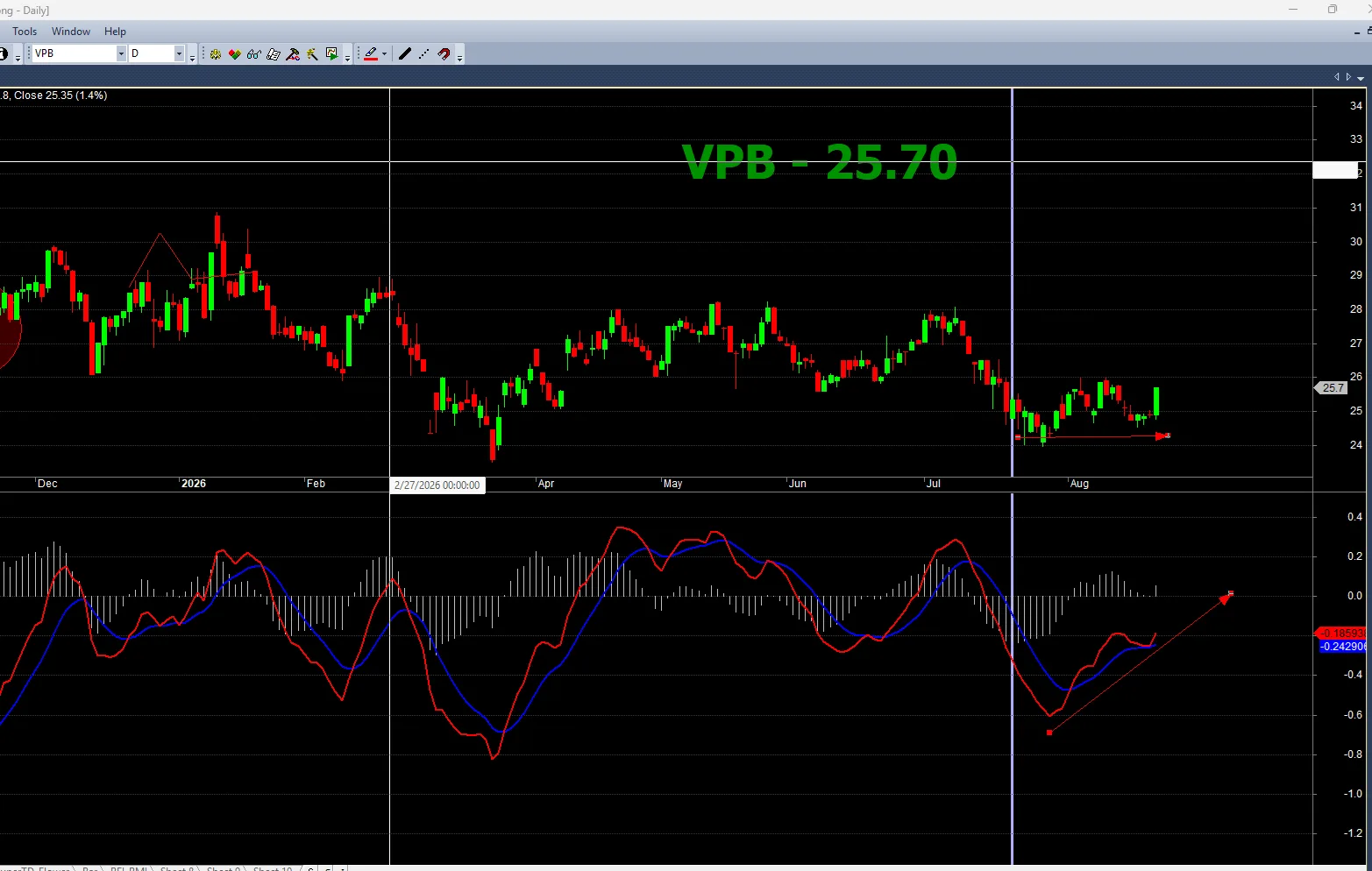Image resolution: width=1372 pixels, height=871 pixels.
Task: Click the chart with green play arrow icon
Action: pyautogui.click(x=331, y=54)
